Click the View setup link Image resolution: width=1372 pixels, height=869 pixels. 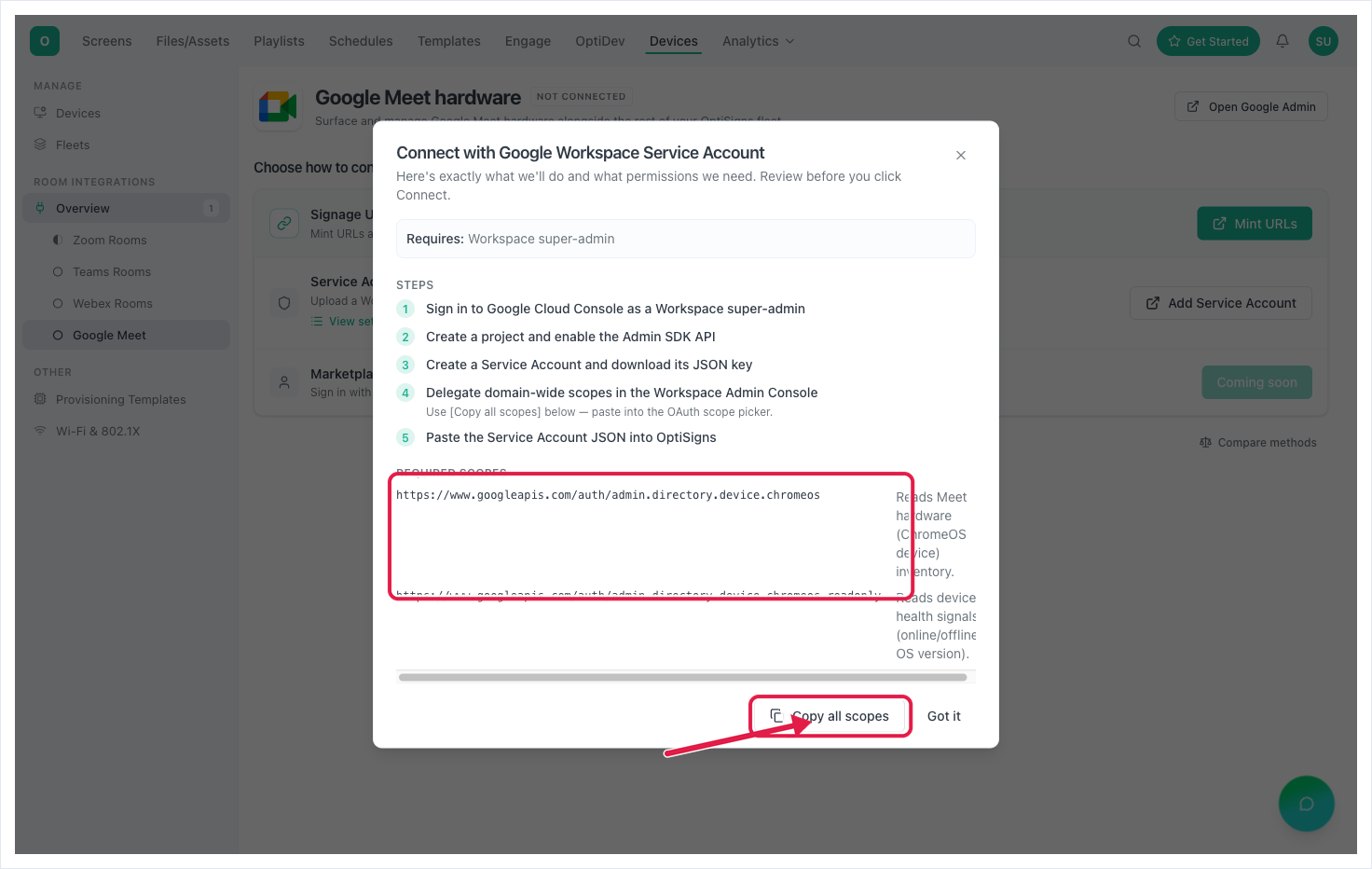tap(342, 322)
